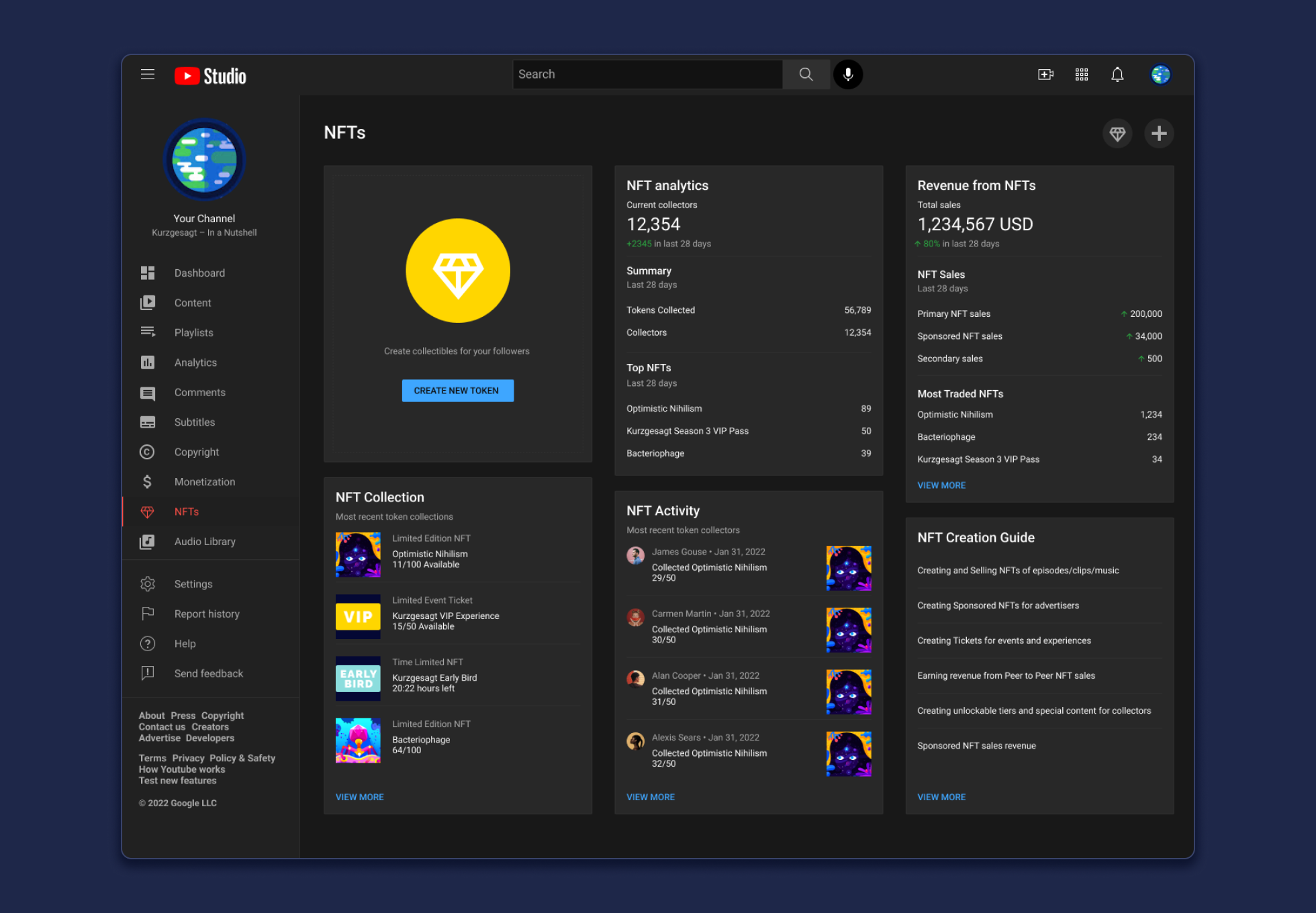Viewport: 1316px width, 913px height.
Task: Click the diamond icon button beside plus
Action: [x=1117, y=134]
